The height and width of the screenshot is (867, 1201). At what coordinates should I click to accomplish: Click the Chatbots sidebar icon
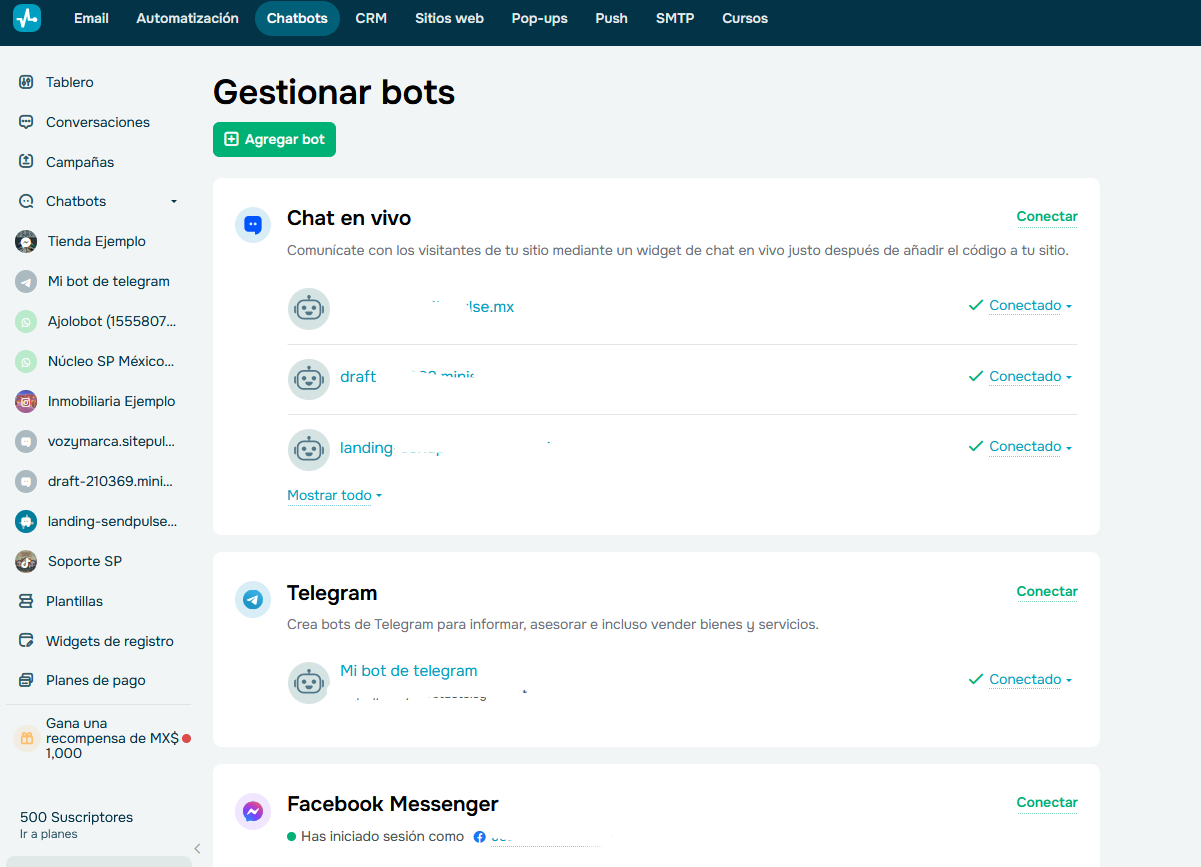26,201
